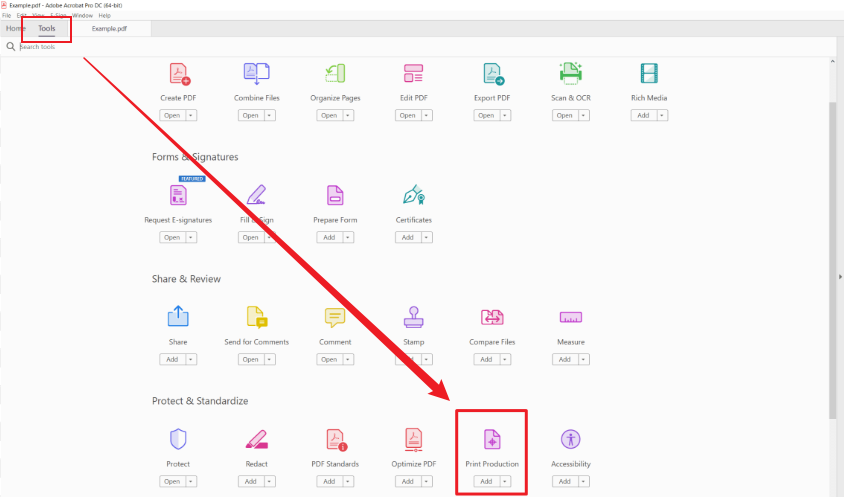Click the Add button under Certificates

click(408, 237)
